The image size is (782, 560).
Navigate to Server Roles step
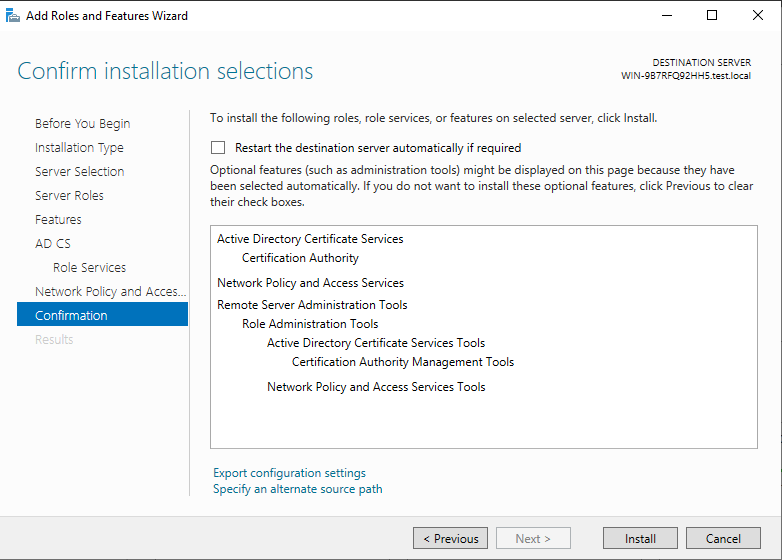[69, 195]
